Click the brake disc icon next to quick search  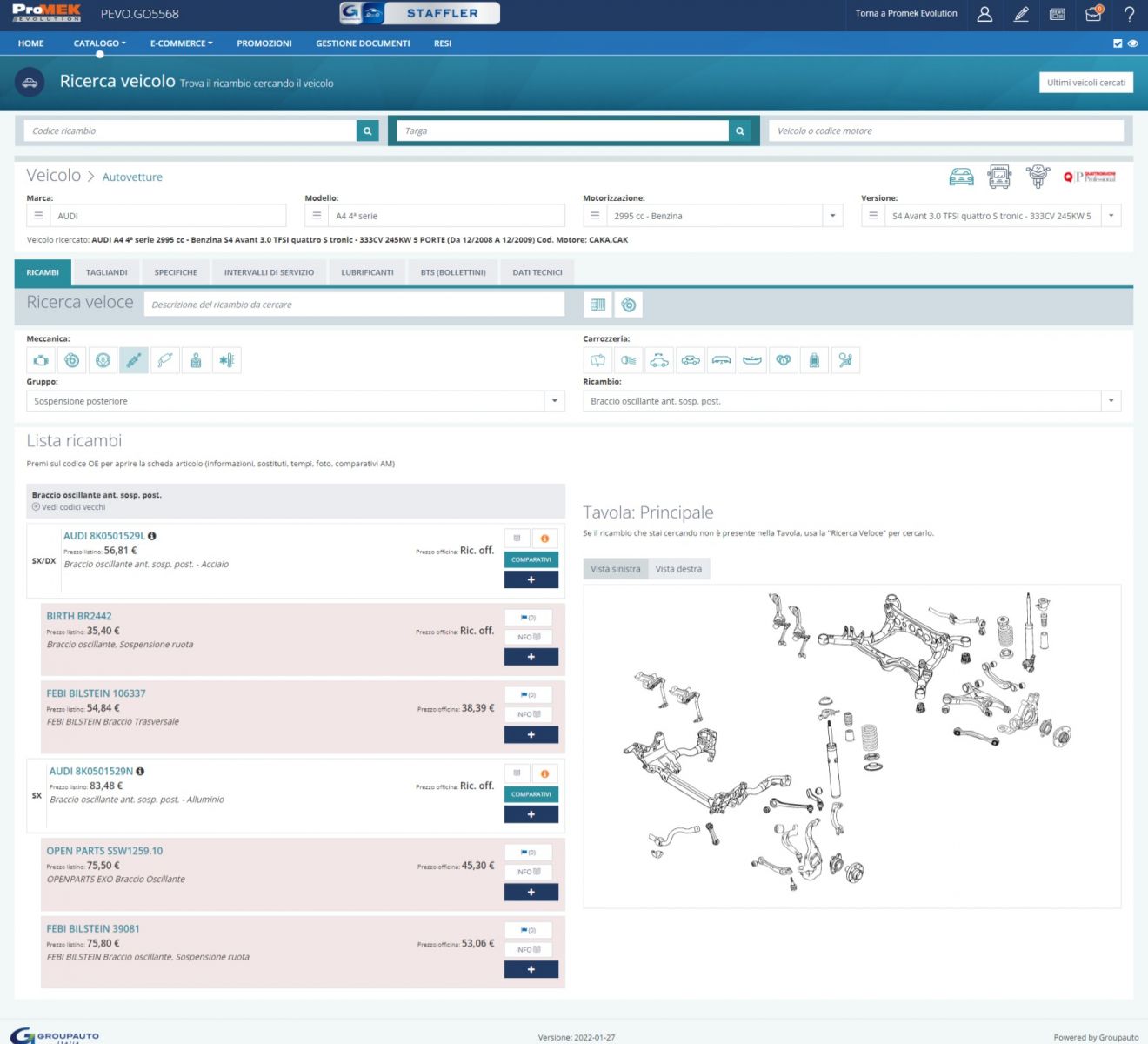point(629,304)
